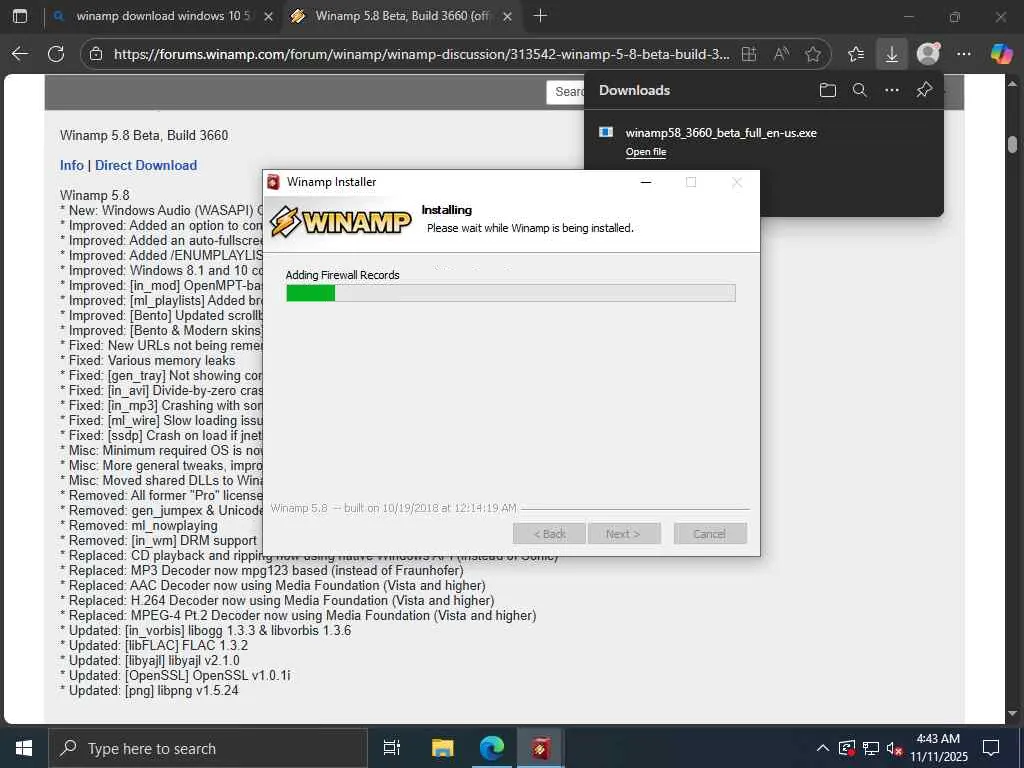
Task: Go back using browser back arrow
Action: point(20,54)
